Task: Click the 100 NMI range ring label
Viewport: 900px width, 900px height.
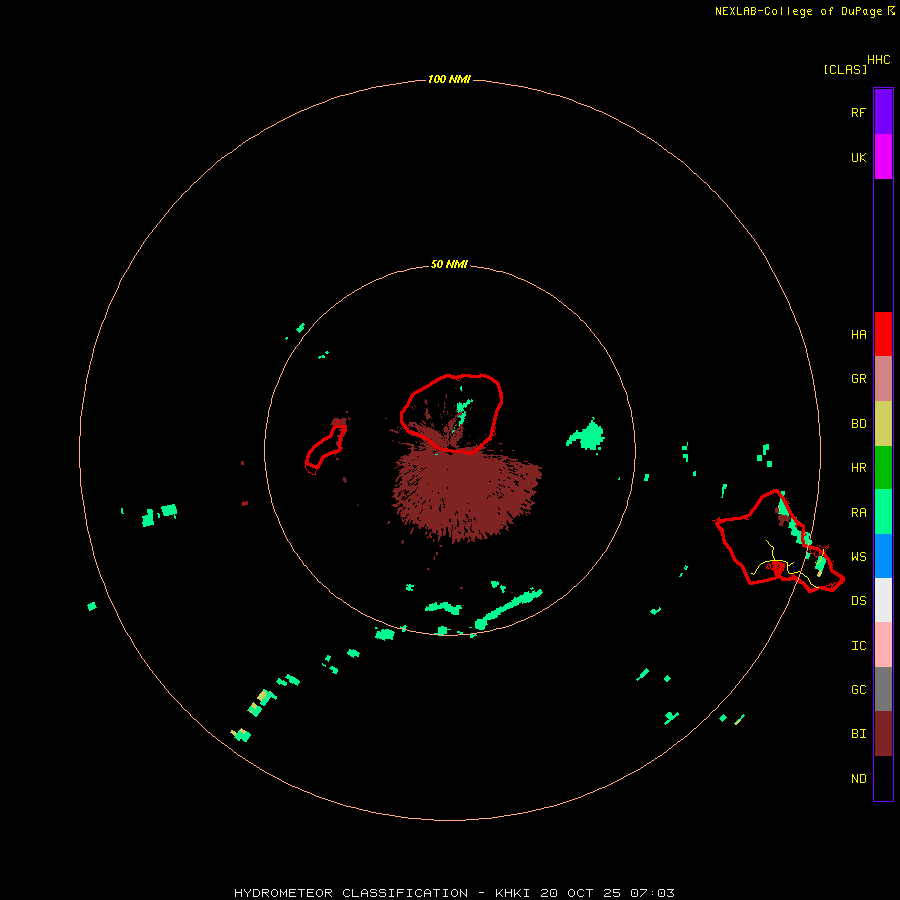Action: (449, 79)
